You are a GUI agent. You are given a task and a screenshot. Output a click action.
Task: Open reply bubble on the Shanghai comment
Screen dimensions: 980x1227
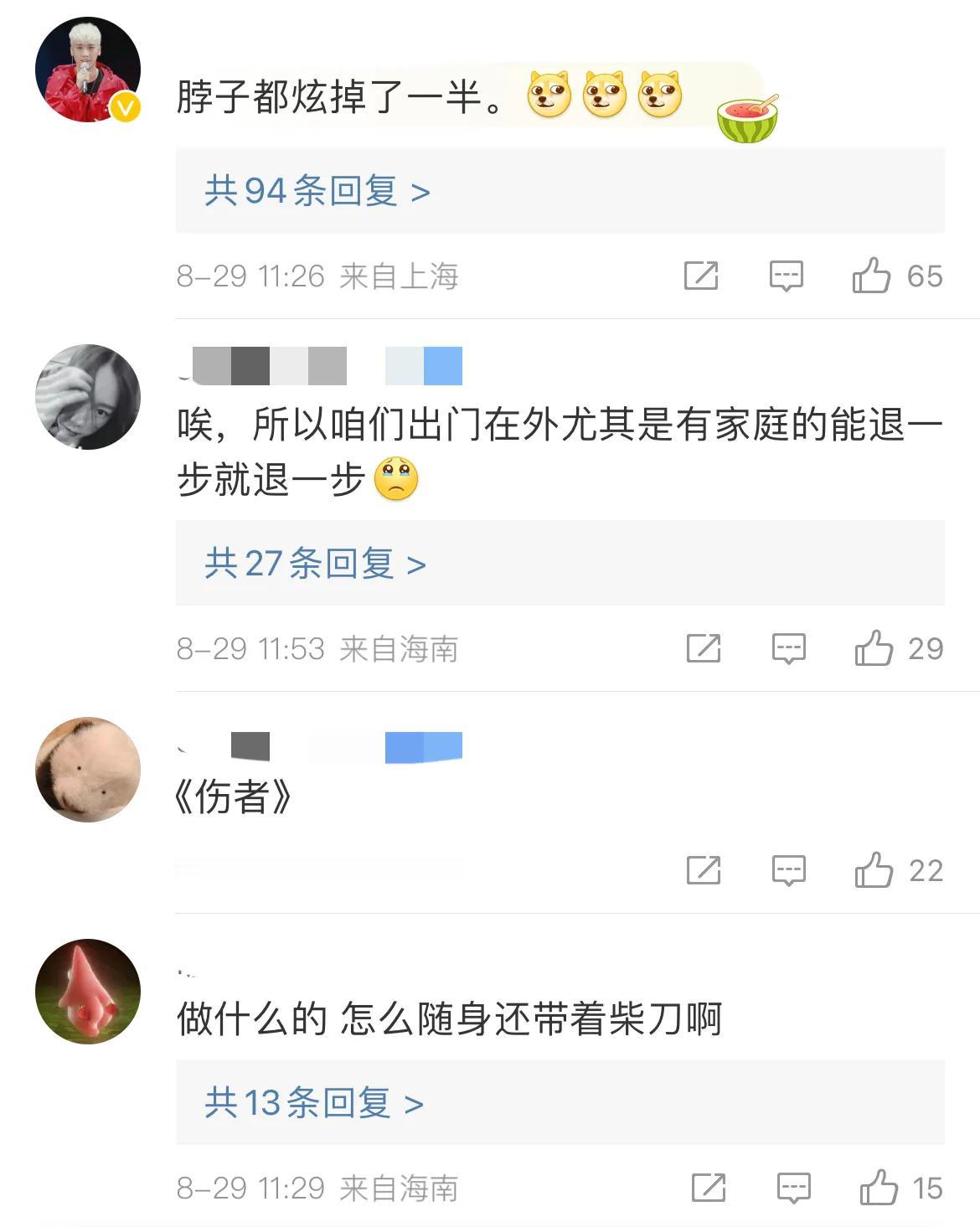pyautogui.click(x=786, y=276)
